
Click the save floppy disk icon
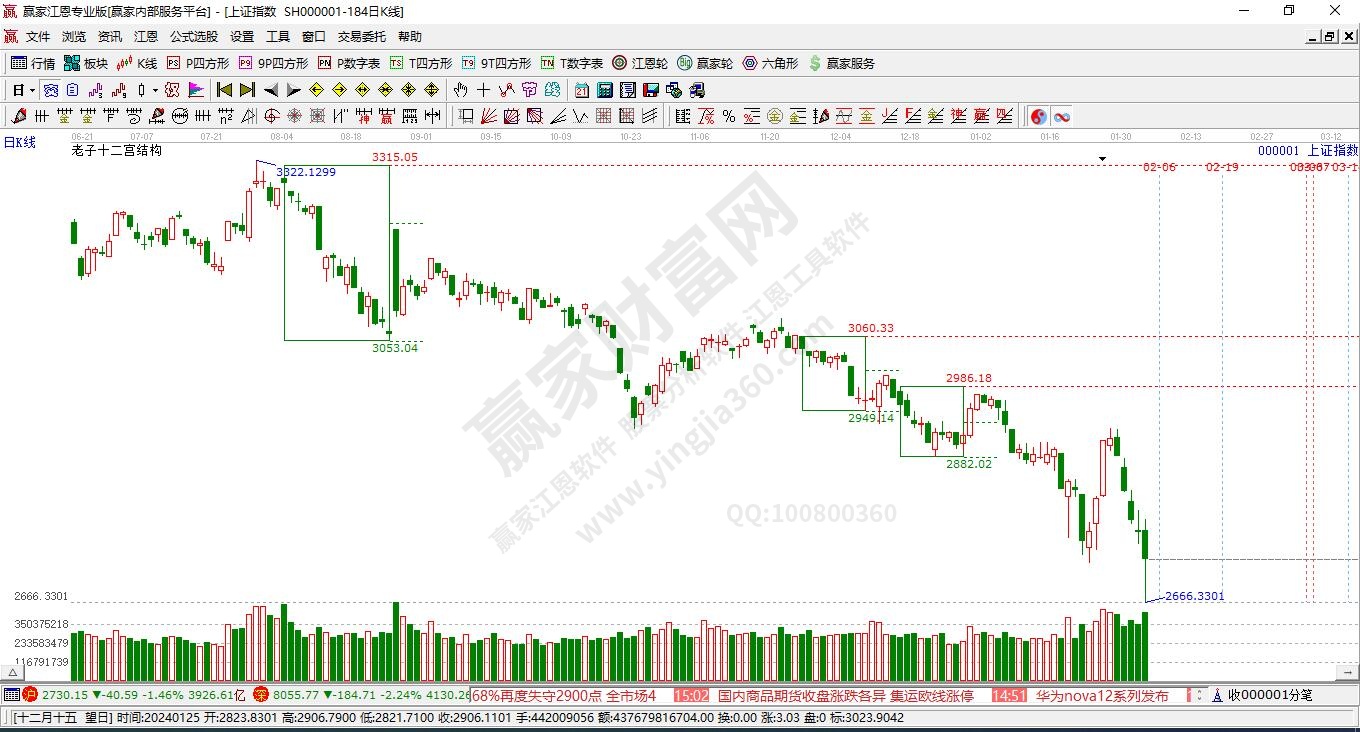pos(650,90)
